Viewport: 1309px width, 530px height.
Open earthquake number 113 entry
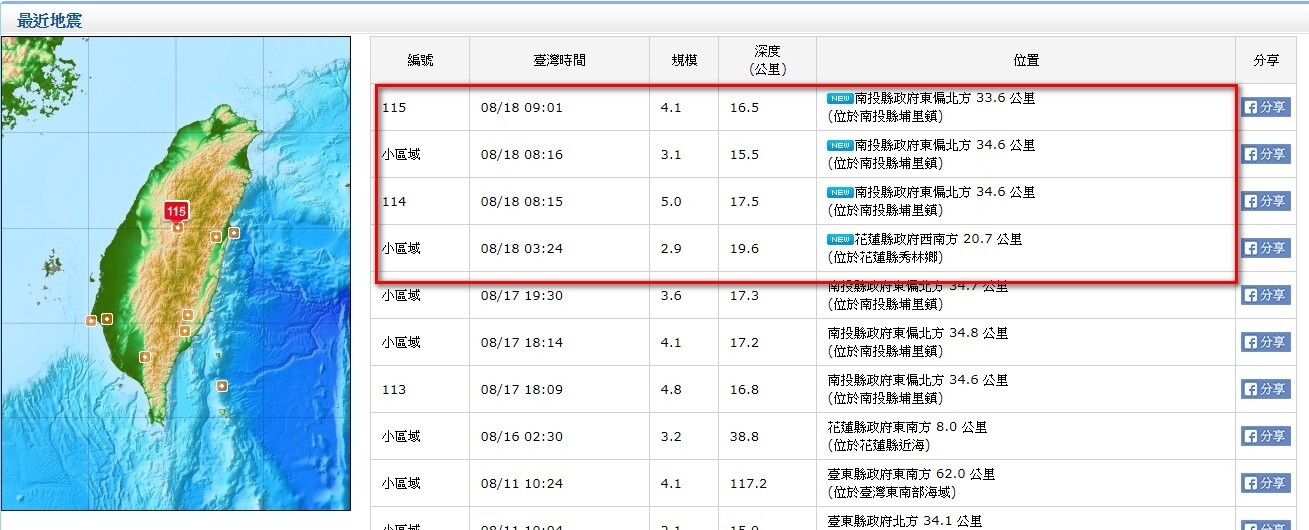(x=393, y=389)
